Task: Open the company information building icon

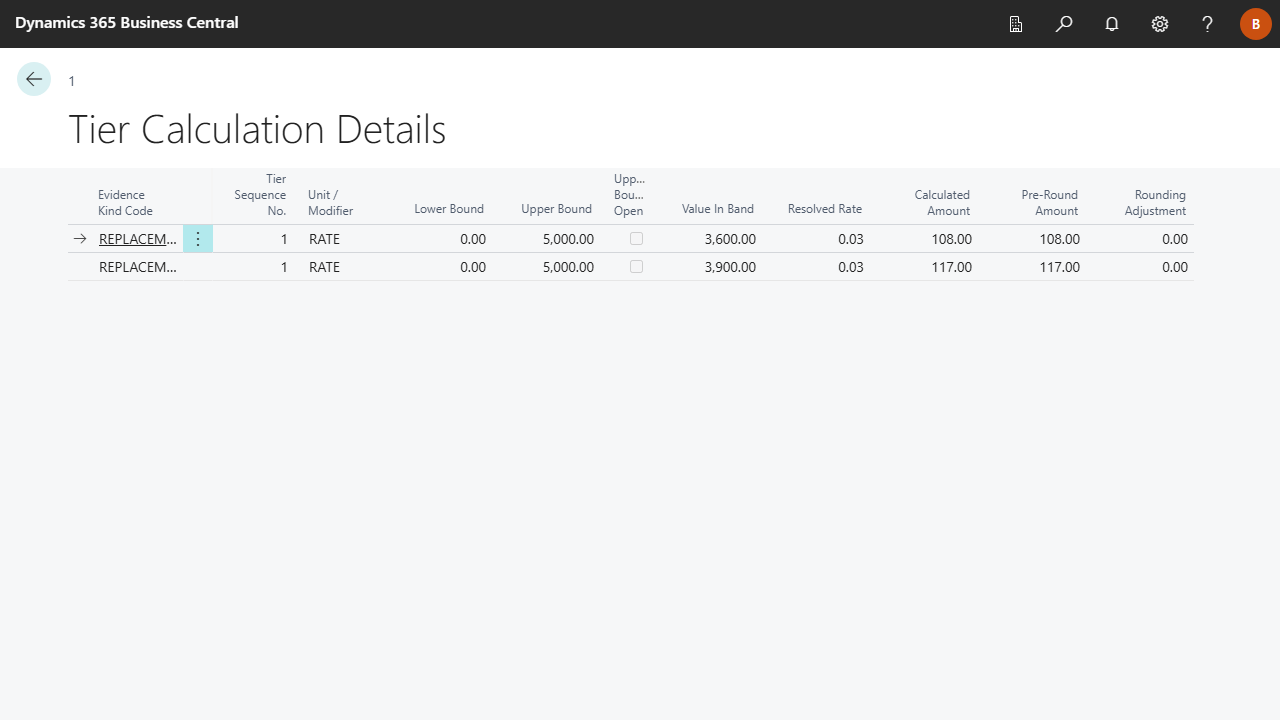Action: coord(1016,24)
